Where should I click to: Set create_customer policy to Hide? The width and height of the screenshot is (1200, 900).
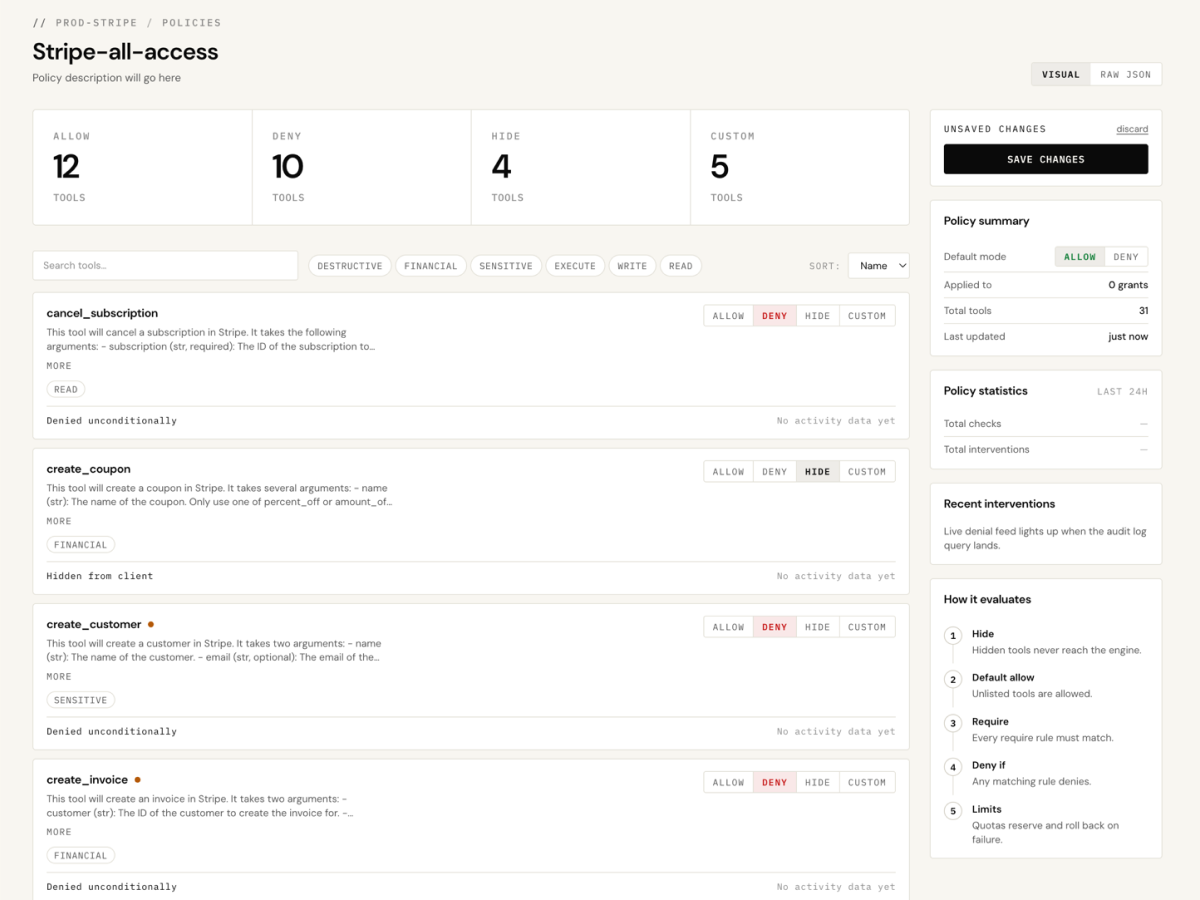pos(817,627)
